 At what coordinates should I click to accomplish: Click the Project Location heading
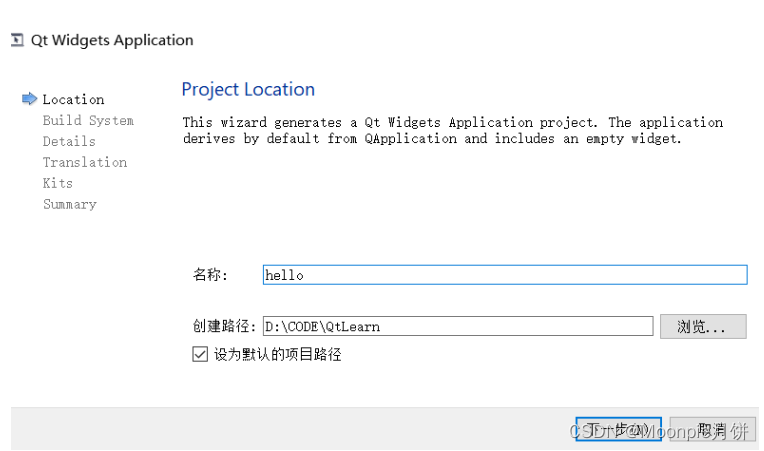pos(248,89)
